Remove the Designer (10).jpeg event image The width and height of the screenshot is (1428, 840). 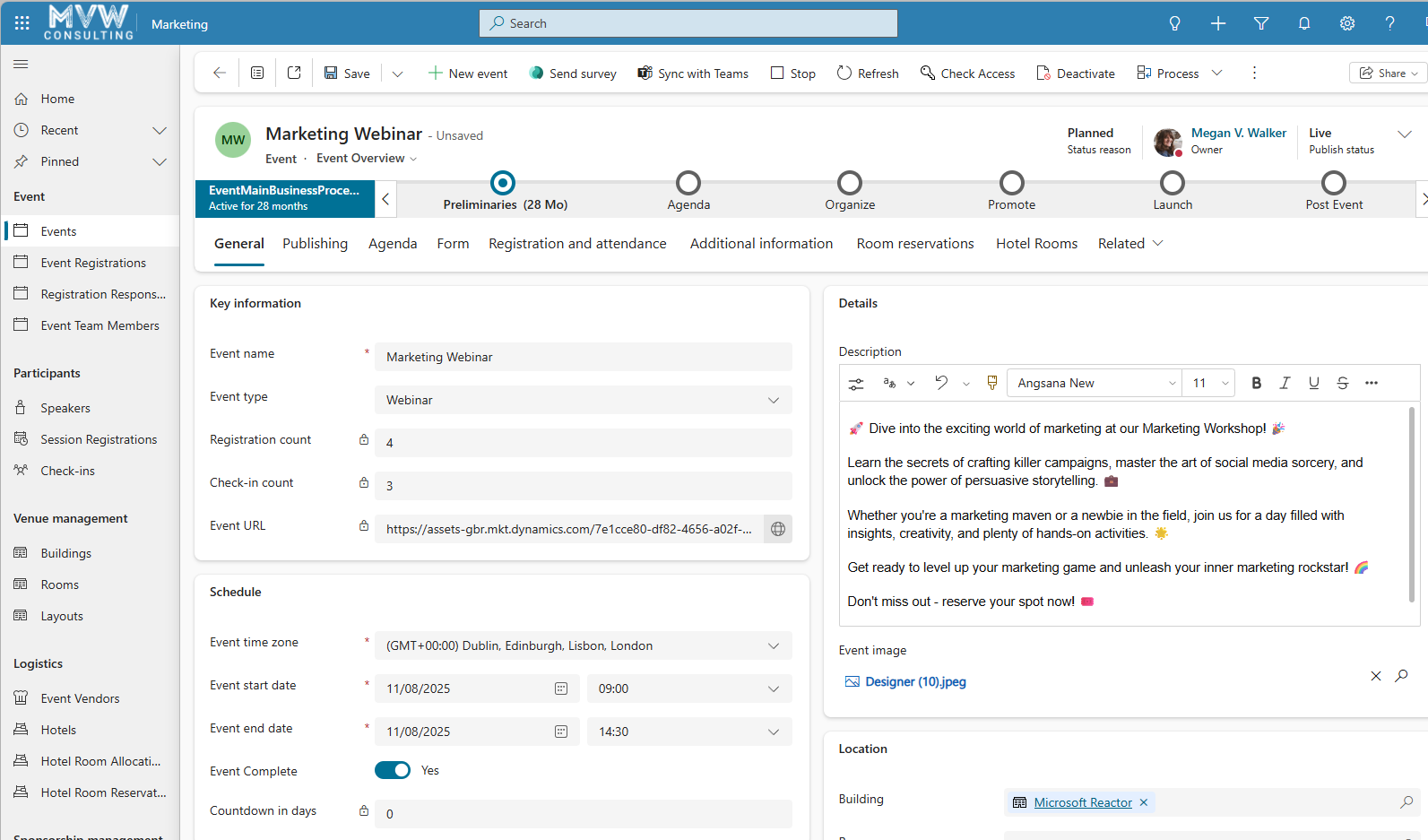pos(1375,676)
